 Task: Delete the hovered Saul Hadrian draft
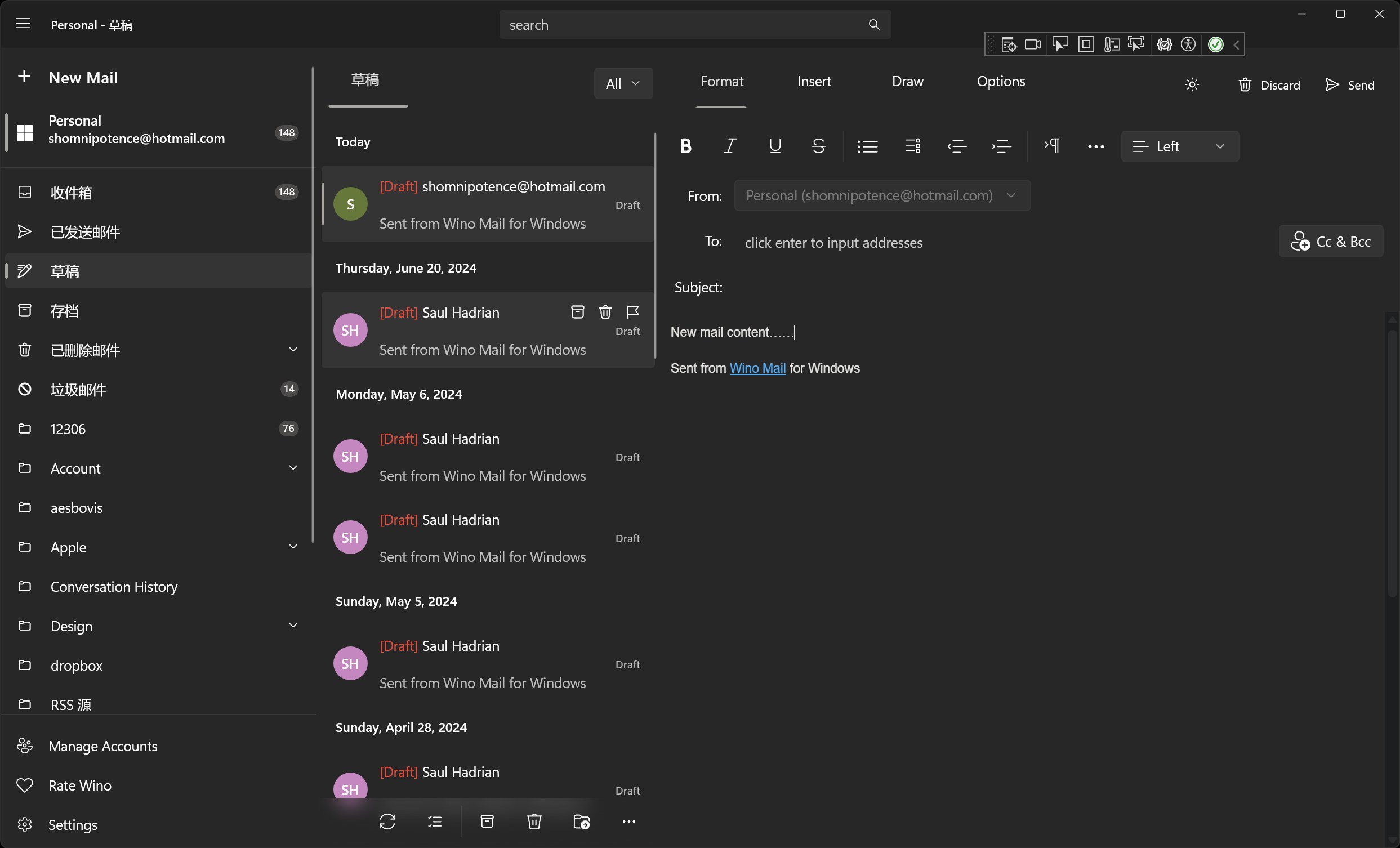[605, 312]
